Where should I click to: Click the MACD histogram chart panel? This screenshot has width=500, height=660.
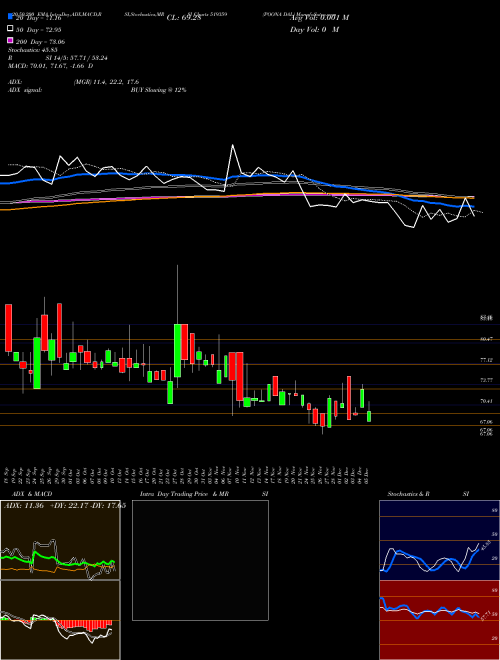(60, 620)
